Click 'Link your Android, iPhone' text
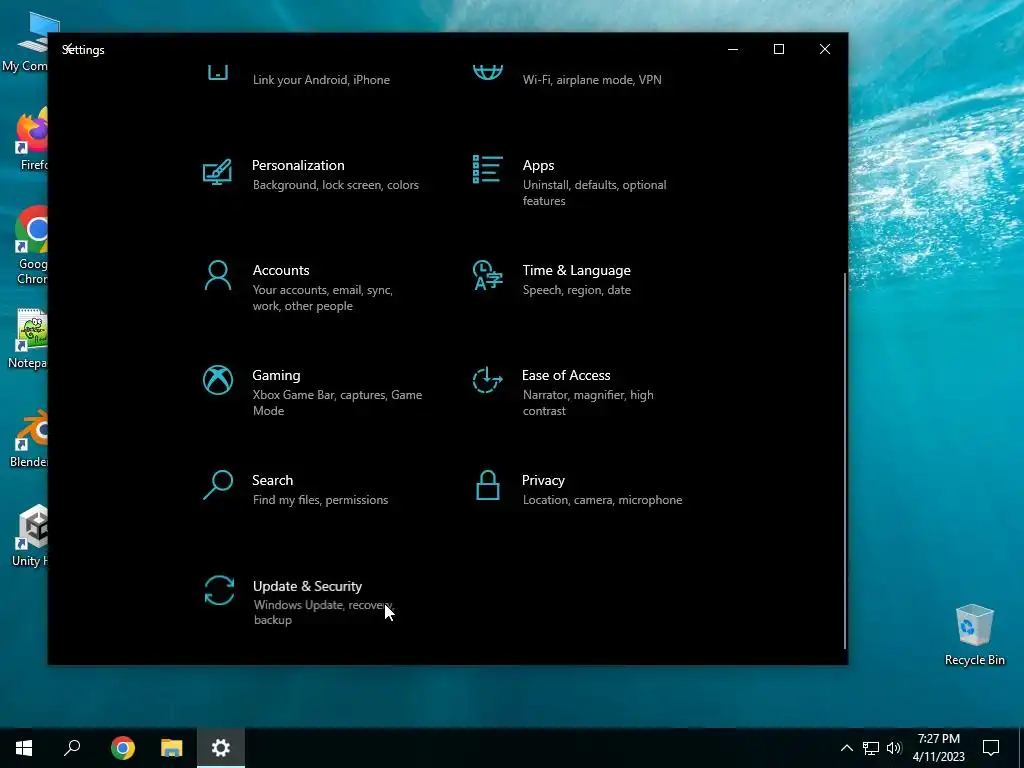 (x=321, y=80)
